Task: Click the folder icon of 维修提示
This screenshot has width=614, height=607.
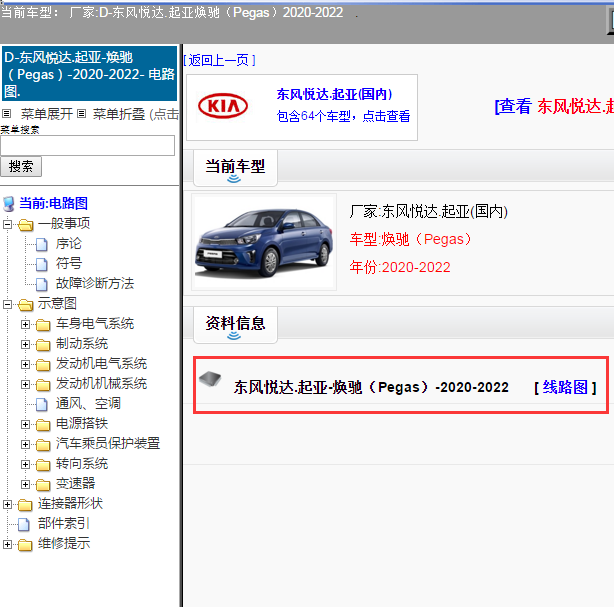Action: 25,545
